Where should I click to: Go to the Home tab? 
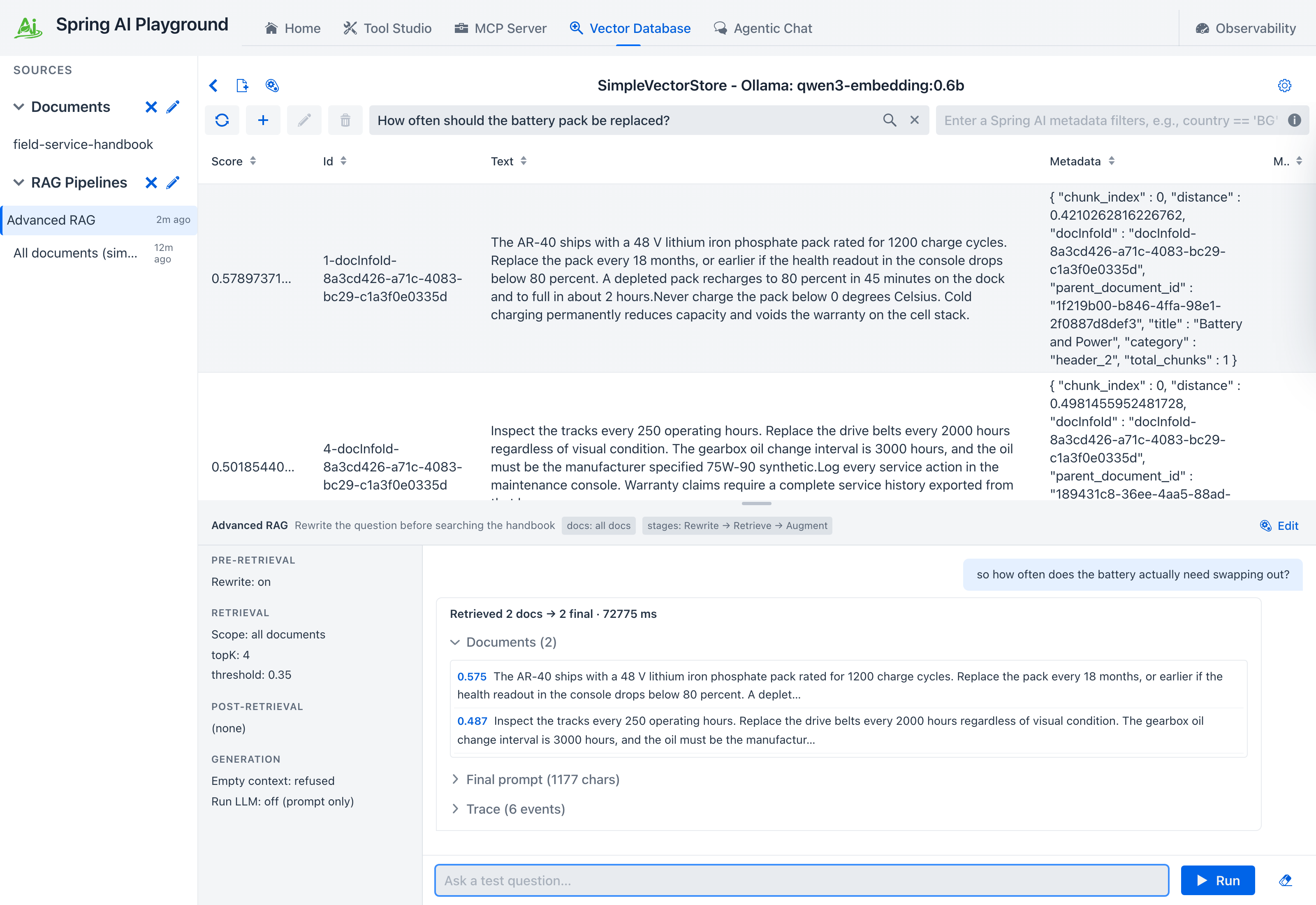pyautogui.click(x=292, y=28)
